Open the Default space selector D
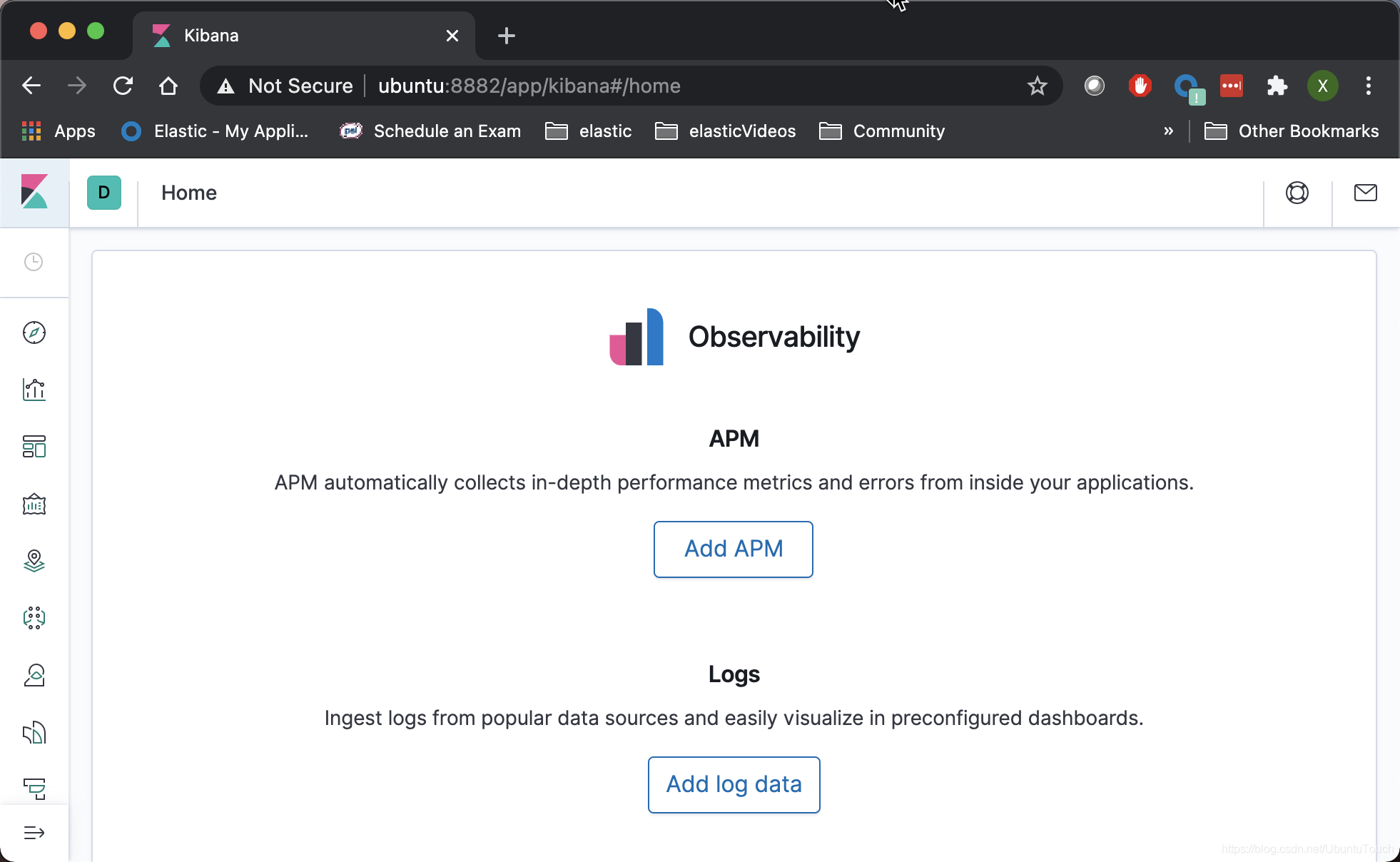Screen dimensions: 1400x862 coord(104,193)
